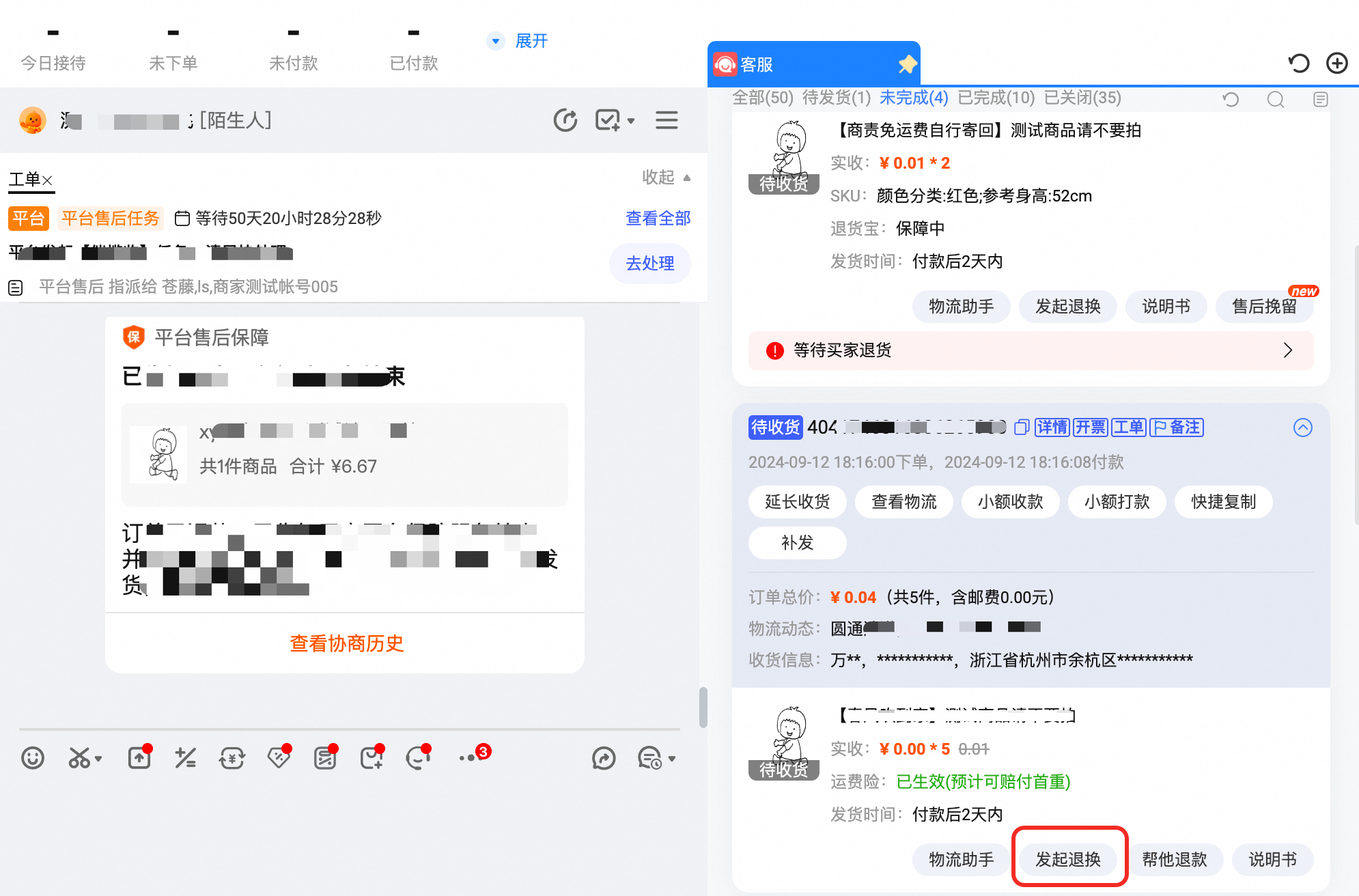Copy the order number icon
The image size is (1359, 896).
pos(1021,427)
